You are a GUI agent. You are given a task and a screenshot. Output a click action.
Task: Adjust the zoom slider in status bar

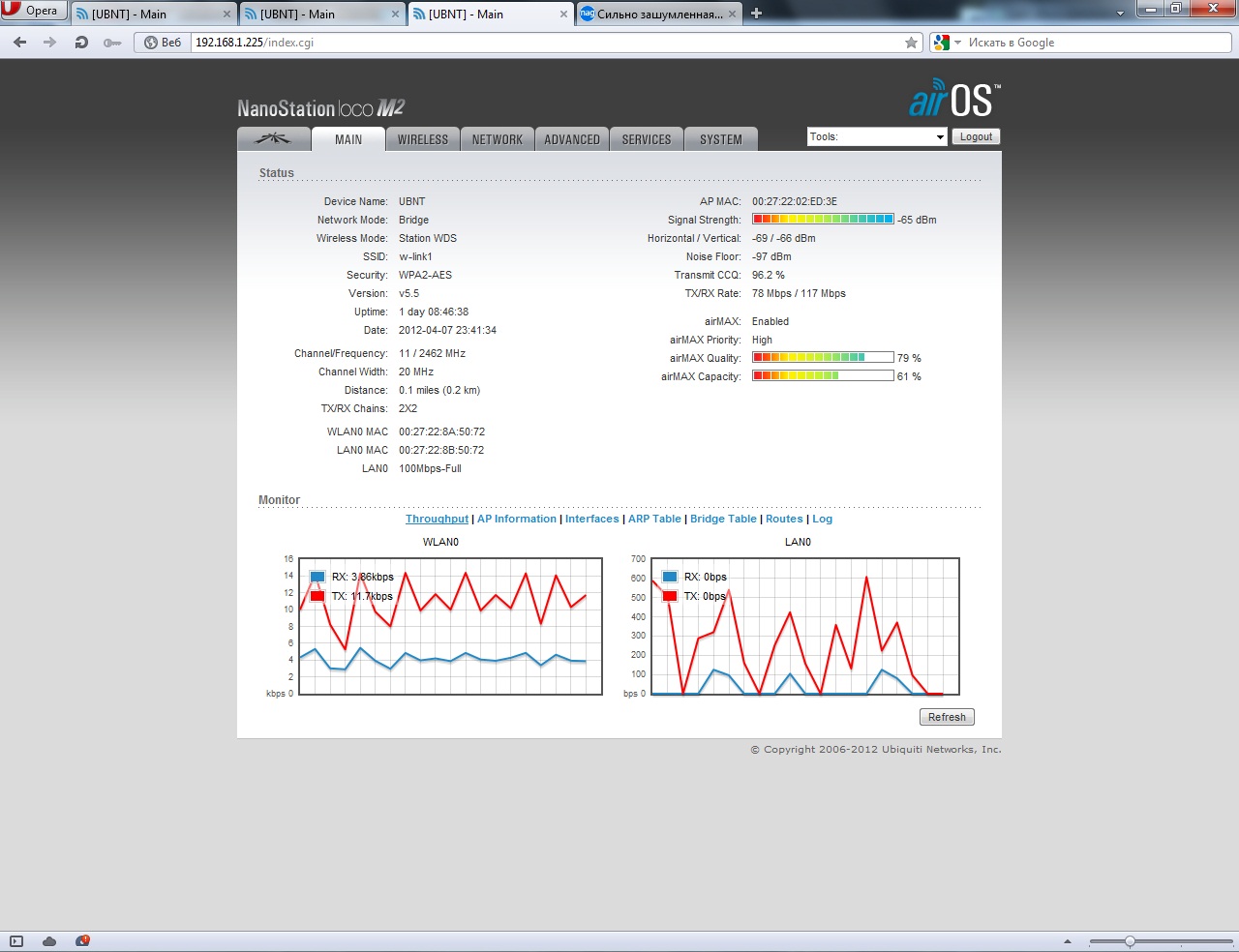pos(1129,941)
